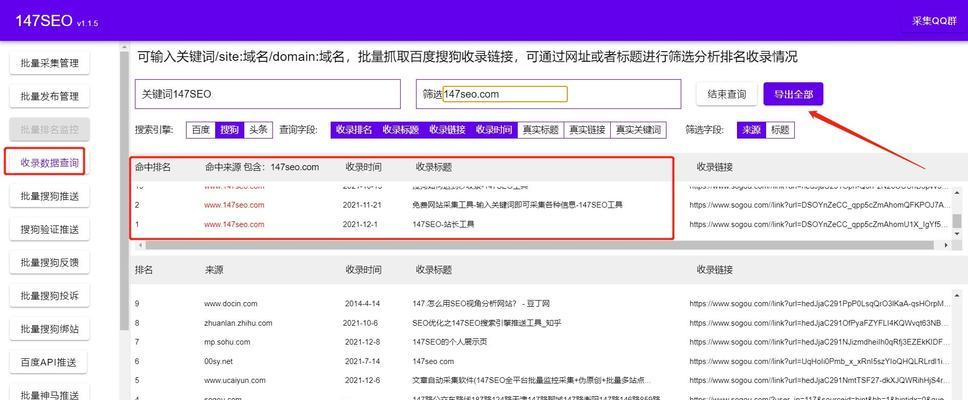Go to 批量搜狗绑站 page
Viewport: 968px width, 400px height.
(49, 330)
